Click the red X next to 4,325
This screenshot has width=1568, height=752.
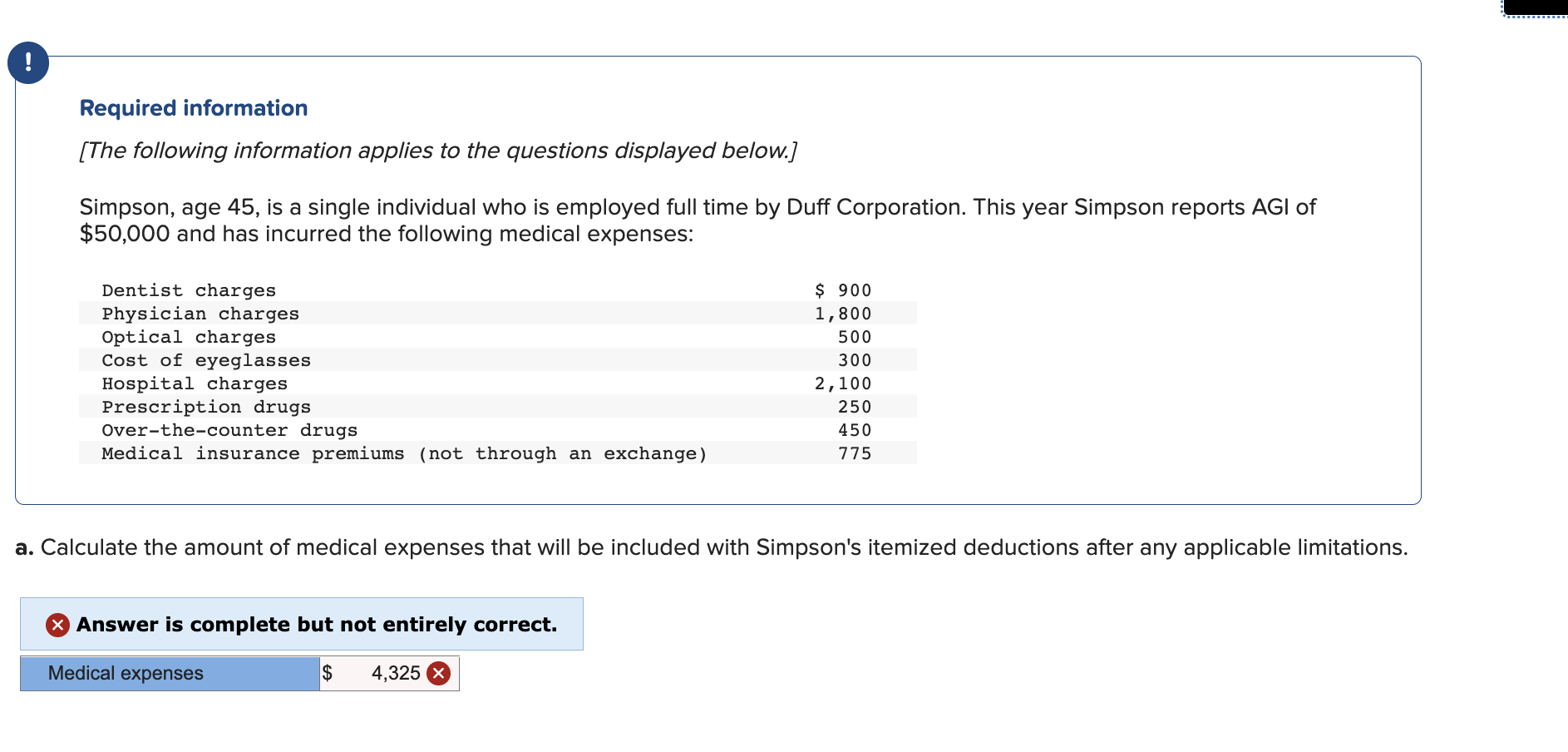(439, 673)
